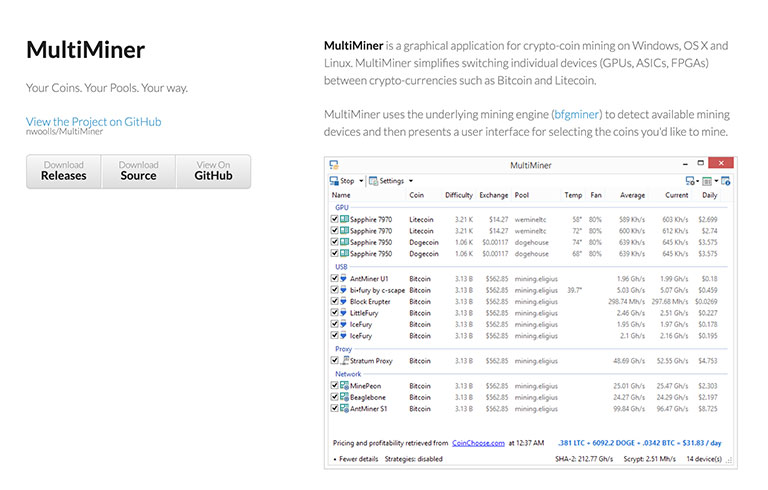Click the 'SHA-2: 212.77 Gh/s' status text
The image size is (768, 490).
click(x=584, y=459)
